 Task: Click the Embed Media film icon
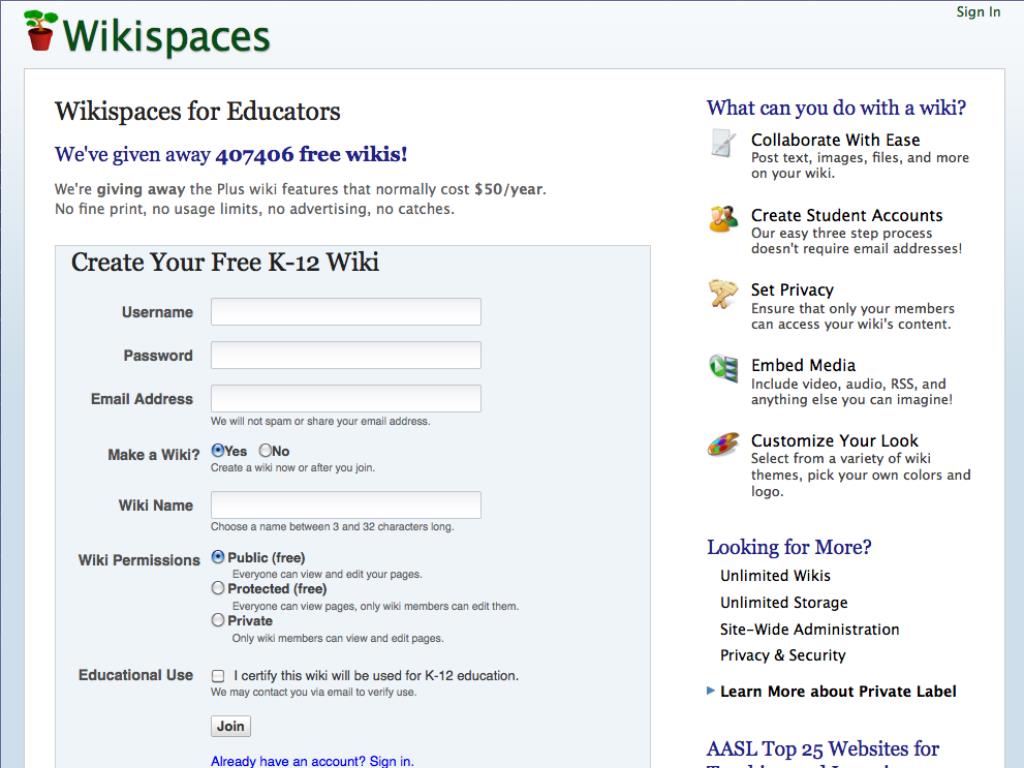(724, 369)
